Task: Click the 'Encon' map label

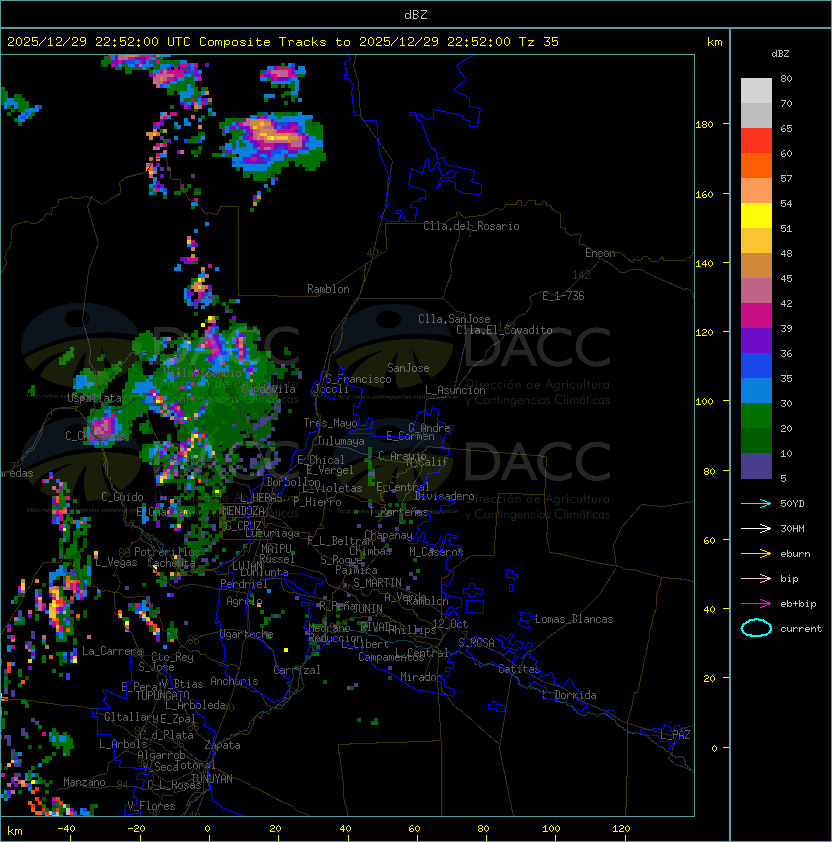Action: (600, 253)
